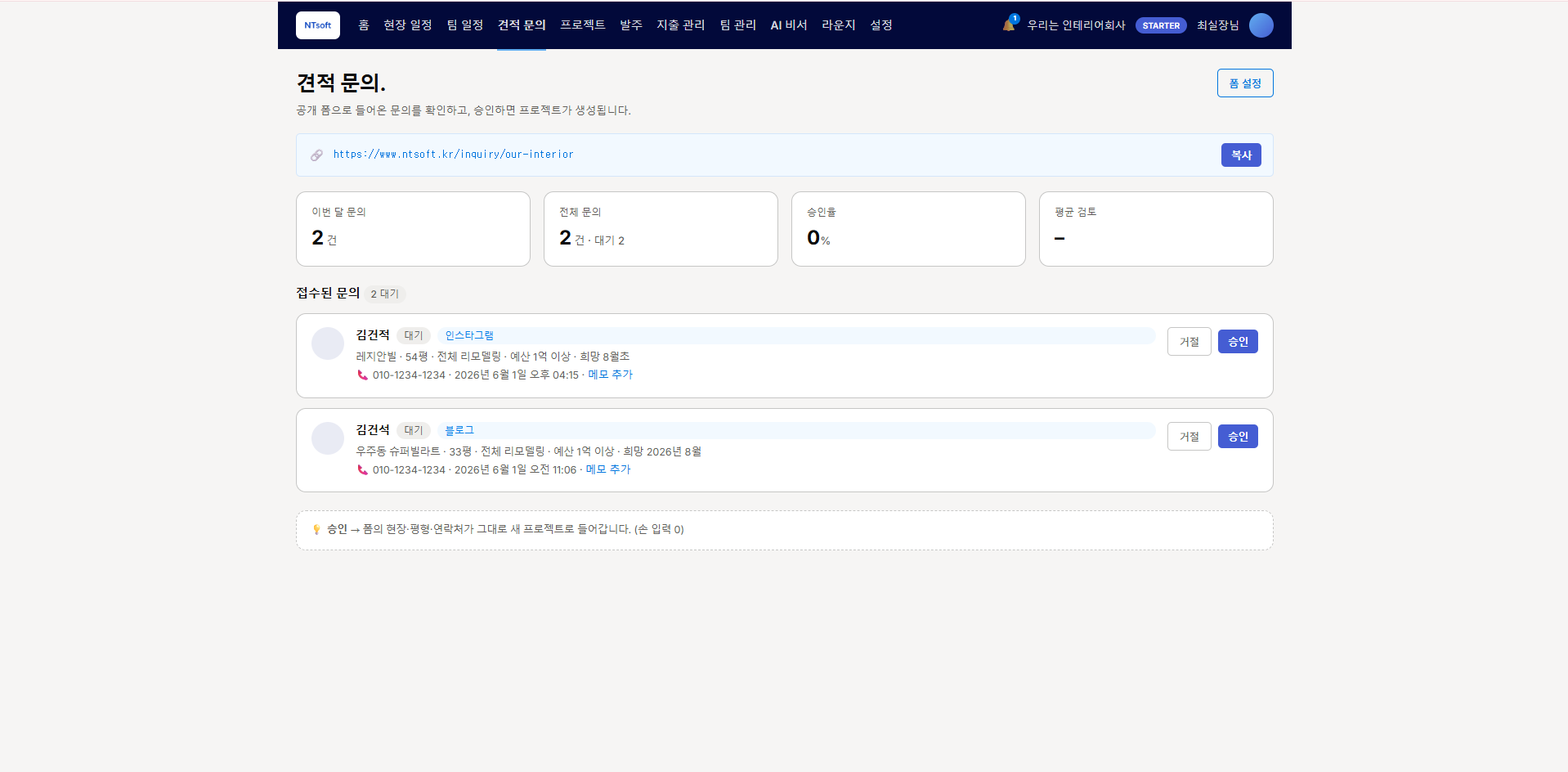Open 프로젝트 menu
This screenshot has height=772, width=1568.
(x=583, y=25)
